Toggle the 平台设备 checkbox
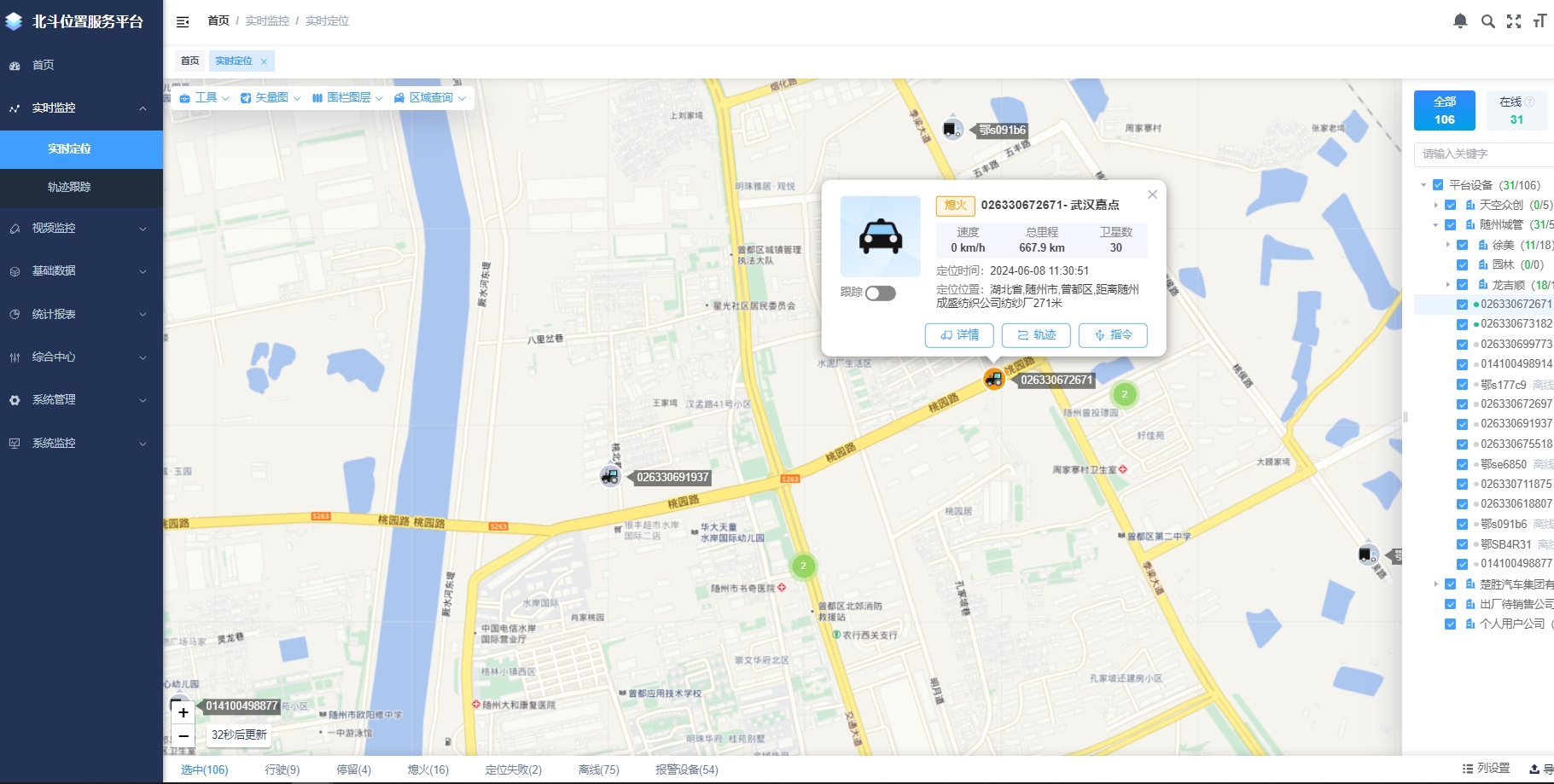1554x784 pixels. point(1438,185)
